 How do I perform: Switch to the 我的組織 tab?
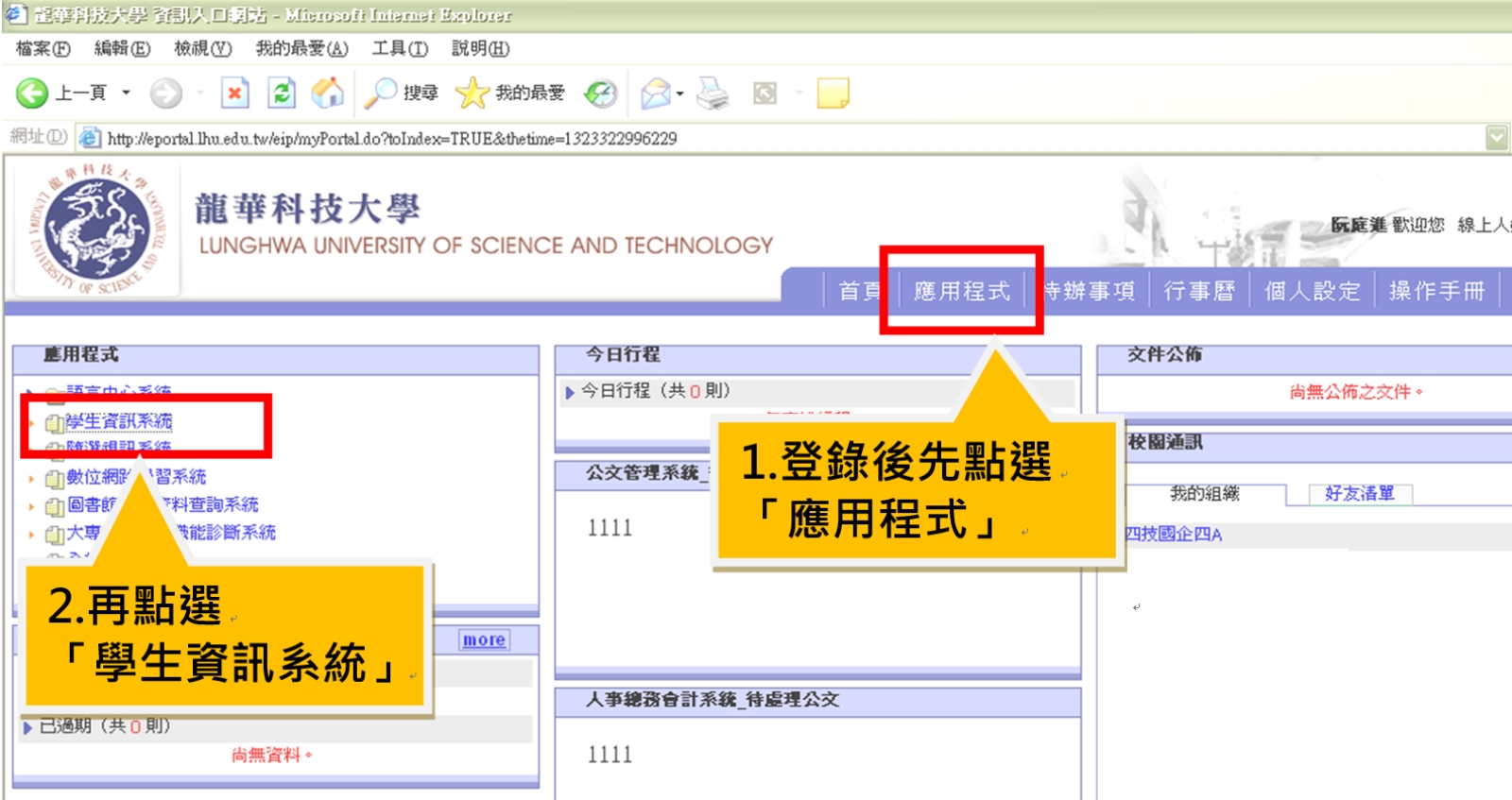point(1204,493)
